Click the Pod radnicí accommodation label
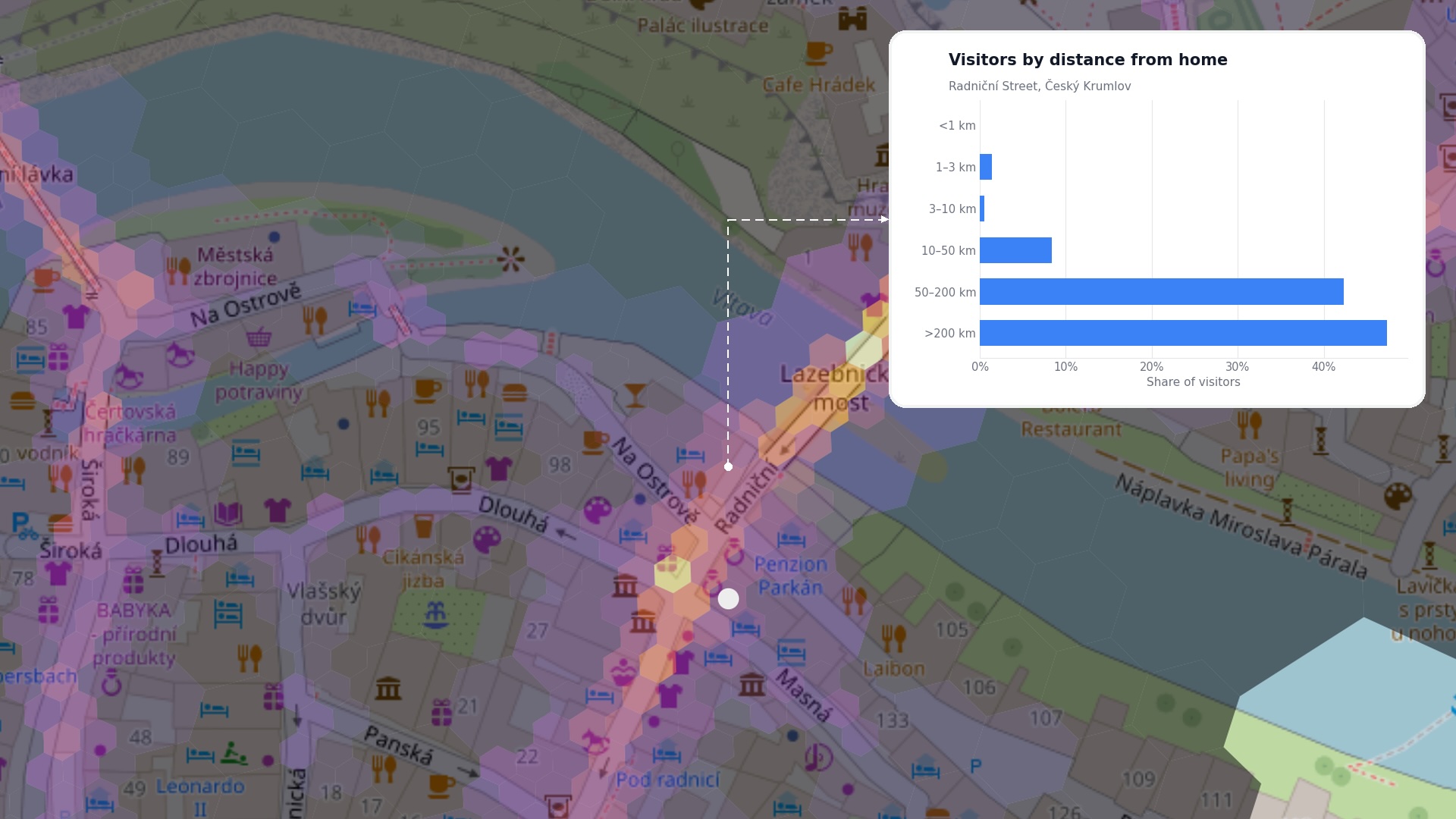This screenshot has height=819, width=1456. point(667,780)
